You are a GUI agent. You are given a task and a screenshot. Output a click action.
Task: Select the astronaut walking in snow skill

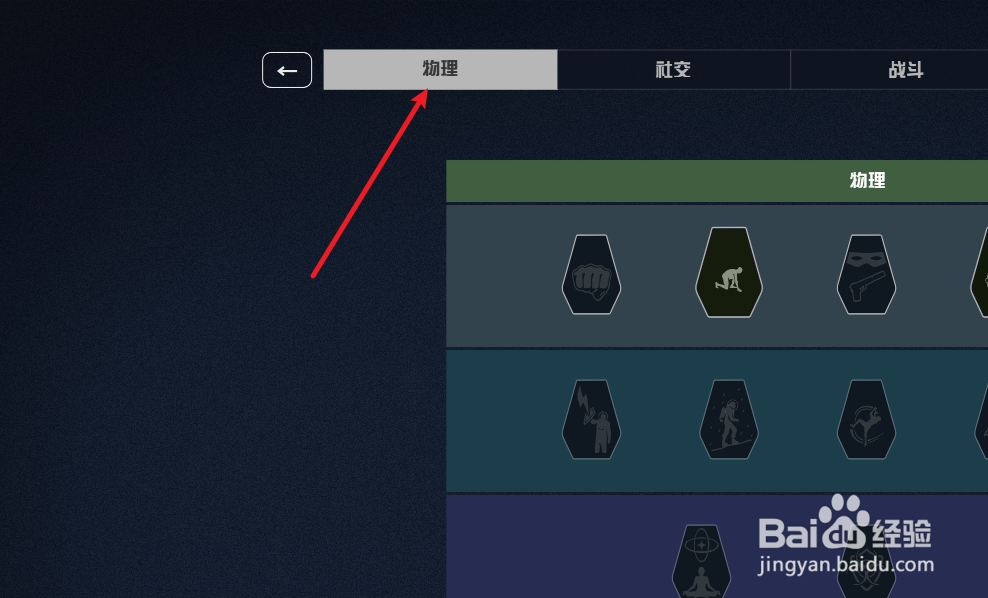[x=729, y=419]
